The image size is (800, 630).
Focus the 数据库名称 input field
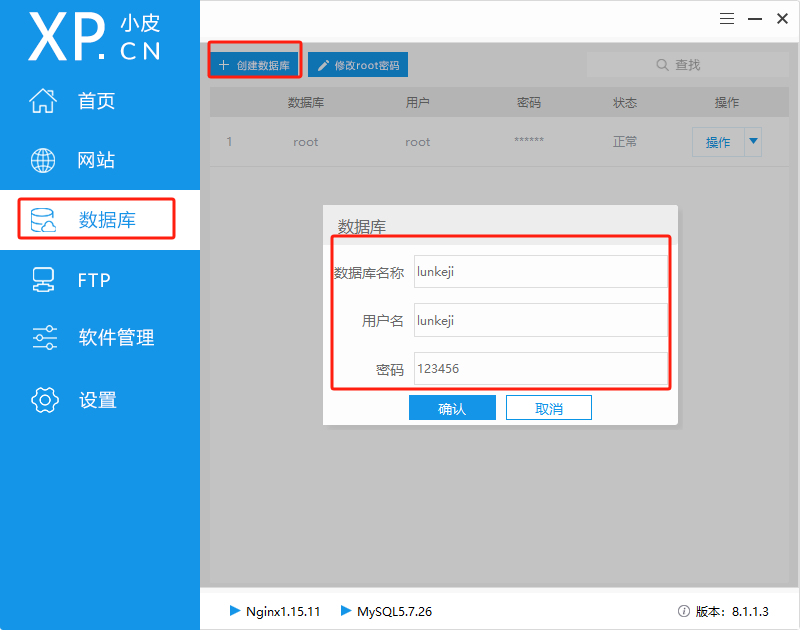point(540,272)
